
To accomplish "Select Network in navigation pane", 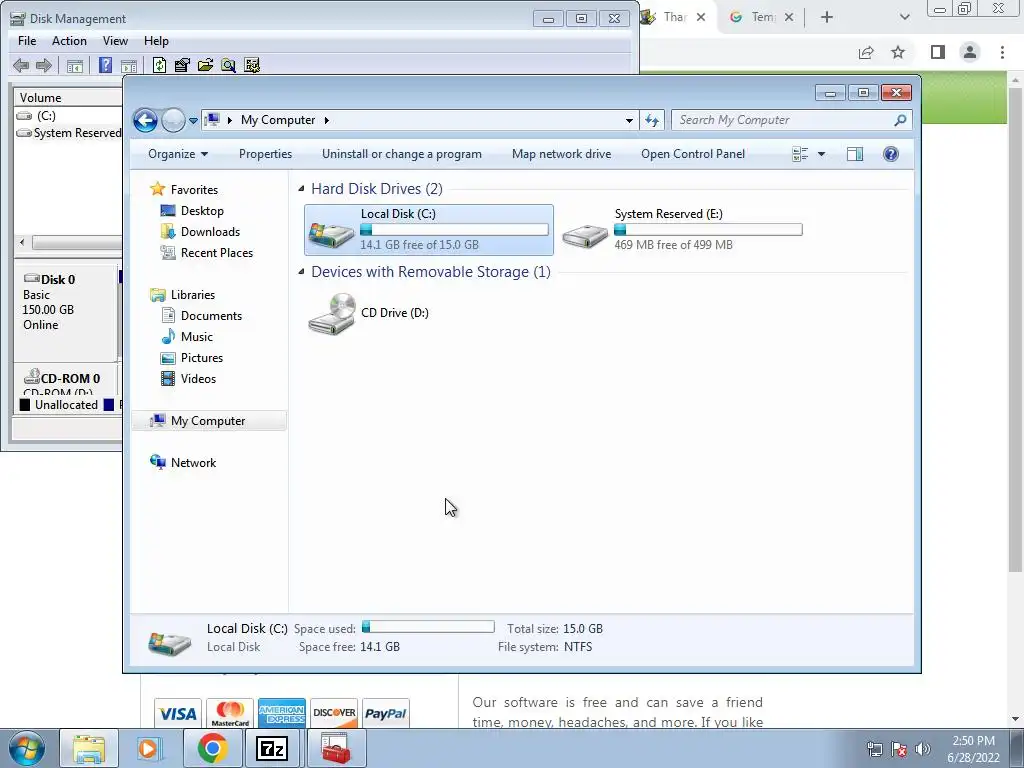I will [193, 463].
